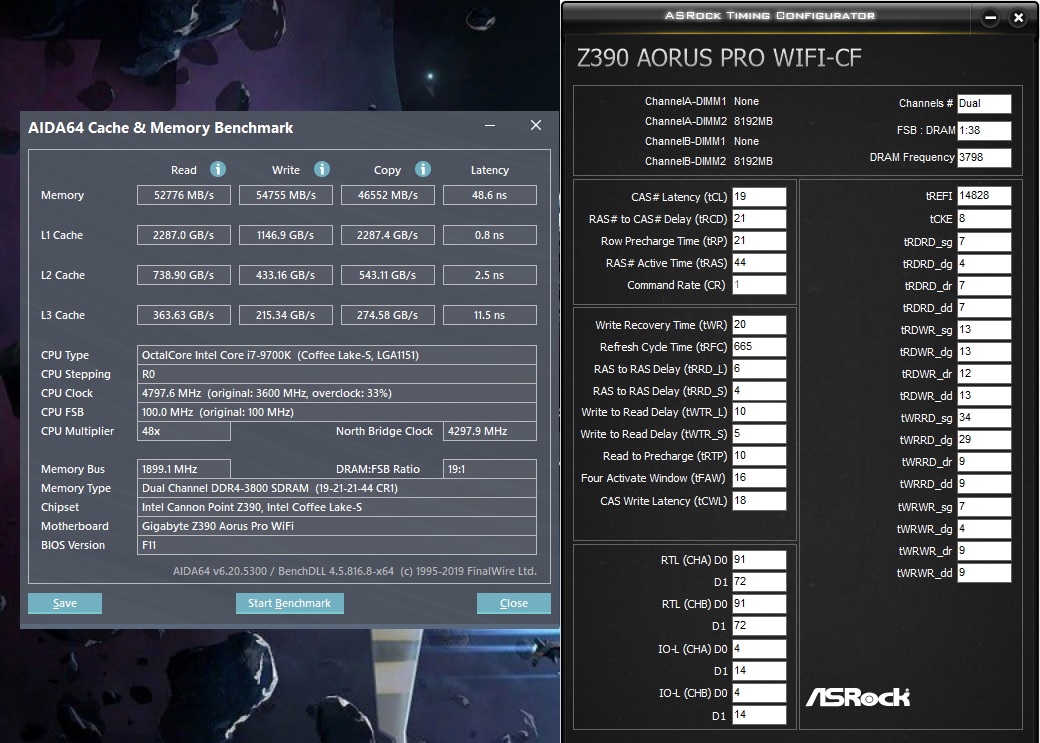Click the RAS# to CAS# Delay (tRCD) field

759,219
